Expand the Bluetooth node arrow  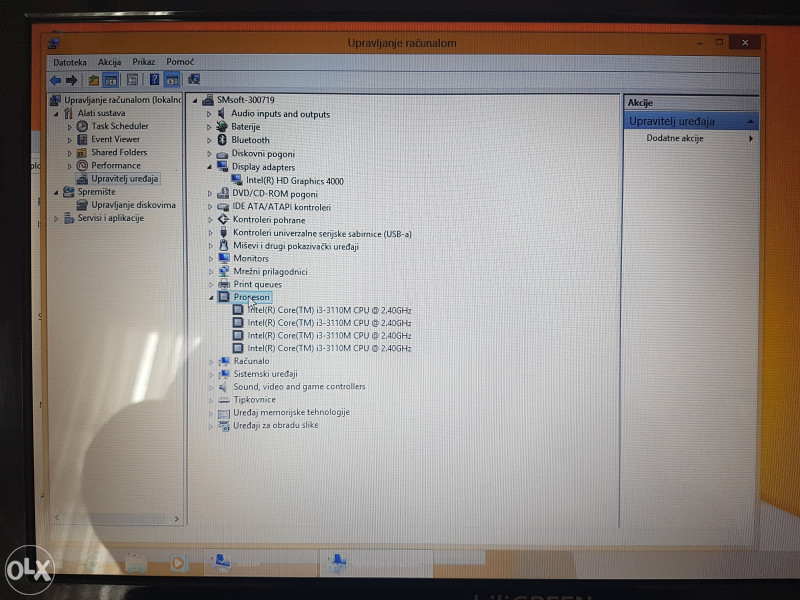209,140
